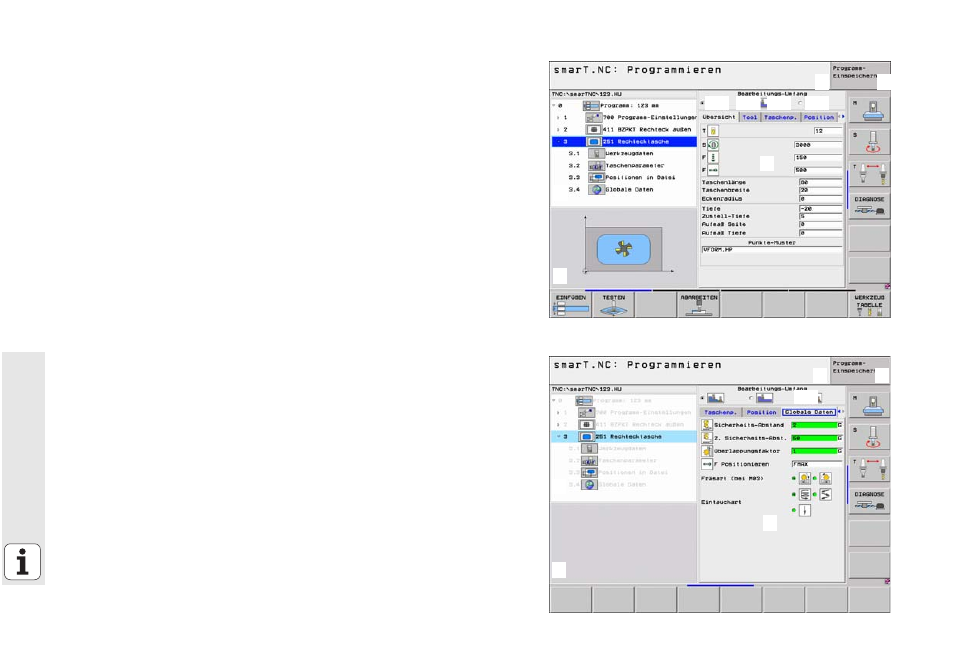Open DIAGNOSE in the lower screen
The width and height of the screenshot is (954, 672).
coord(869,501)
